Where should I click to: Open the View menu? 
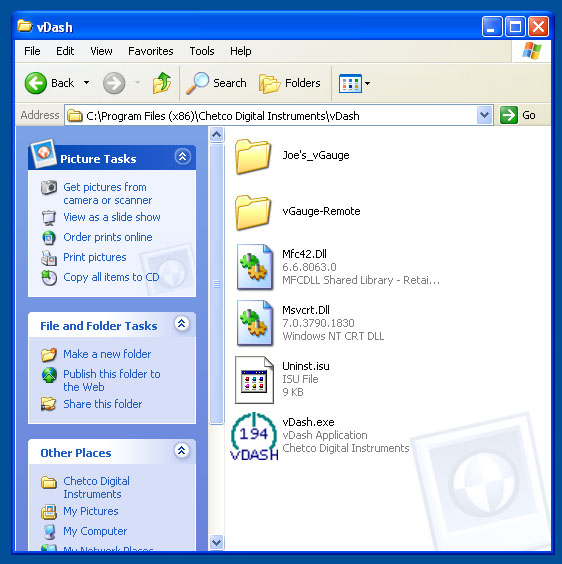coord(101,51)
